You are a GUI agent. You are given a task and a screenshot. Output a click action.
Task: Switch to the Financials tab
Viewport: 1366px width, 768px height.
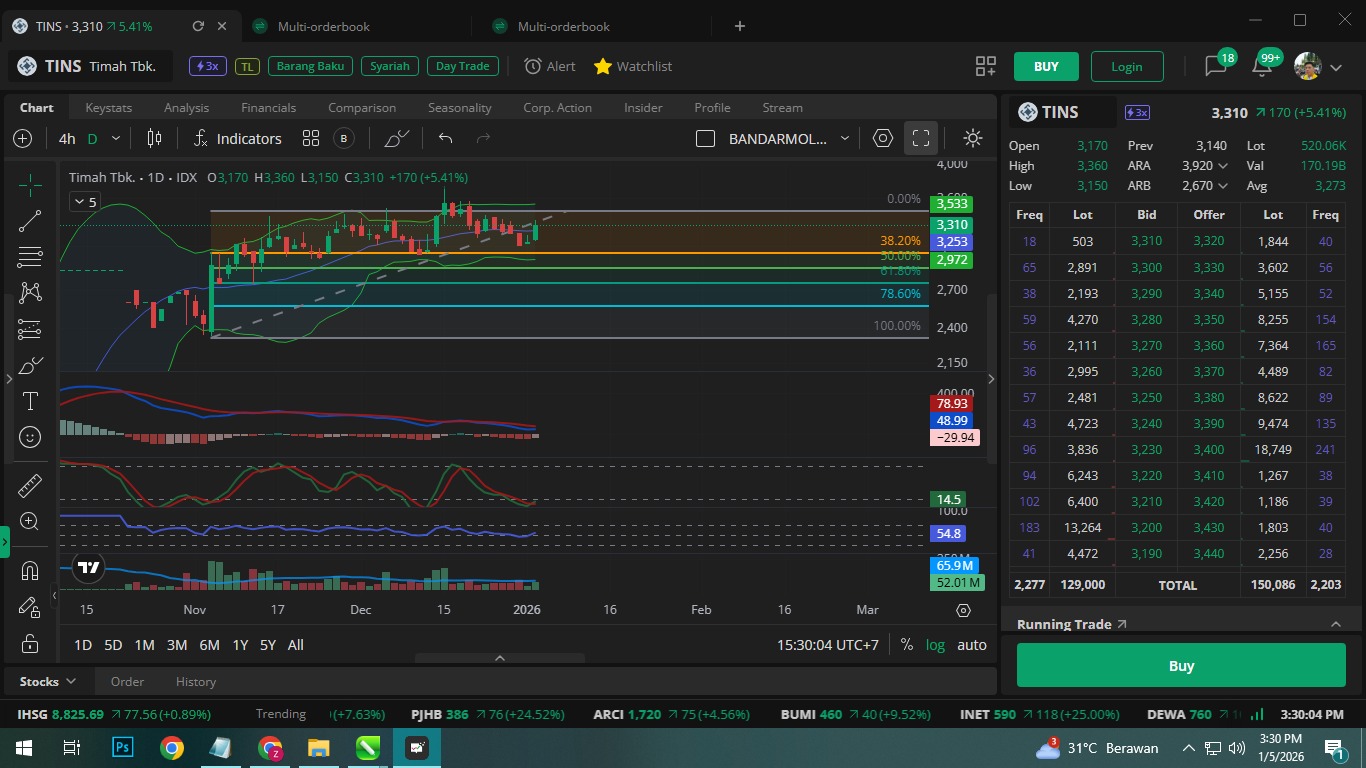[268, 108]
